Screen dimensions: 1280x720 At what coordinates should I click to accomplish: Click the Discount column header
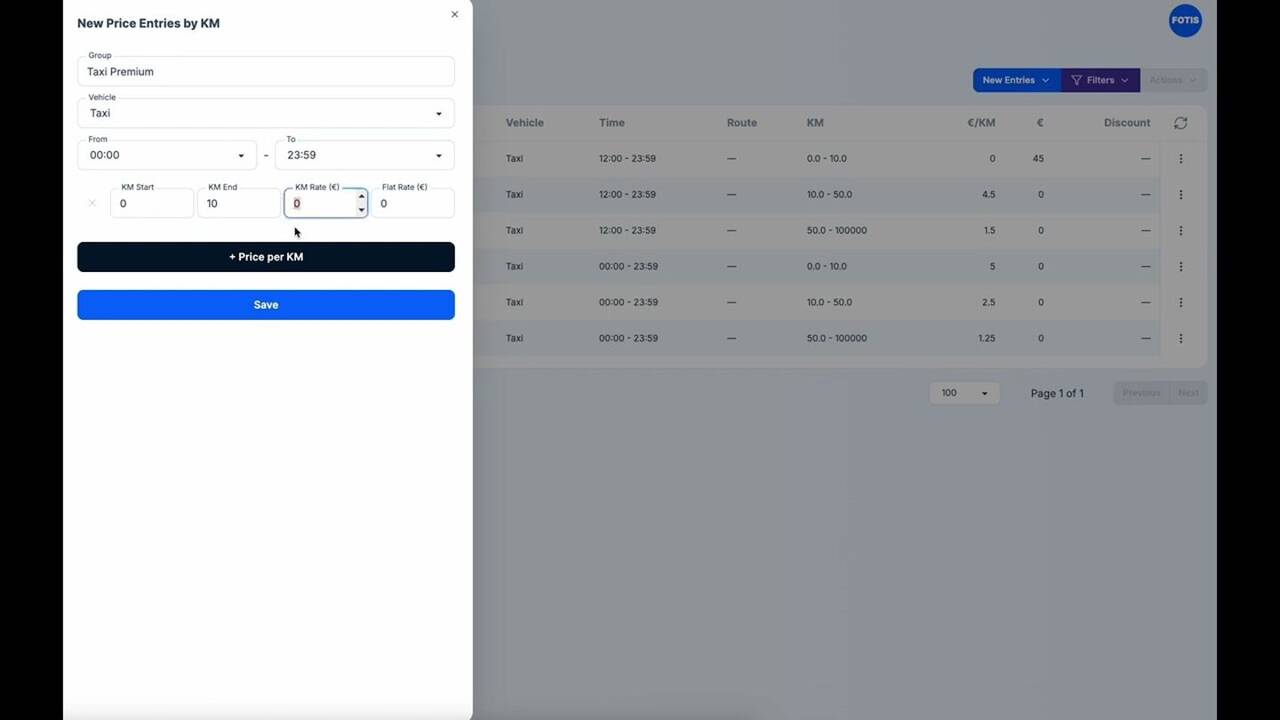1127,123
